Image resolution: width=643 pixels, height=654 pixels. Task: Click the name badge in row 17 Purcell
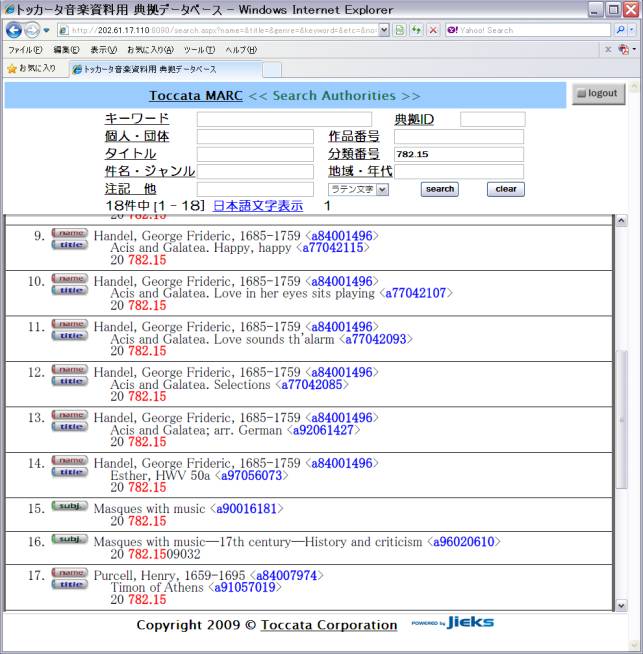tap(70, 573)
